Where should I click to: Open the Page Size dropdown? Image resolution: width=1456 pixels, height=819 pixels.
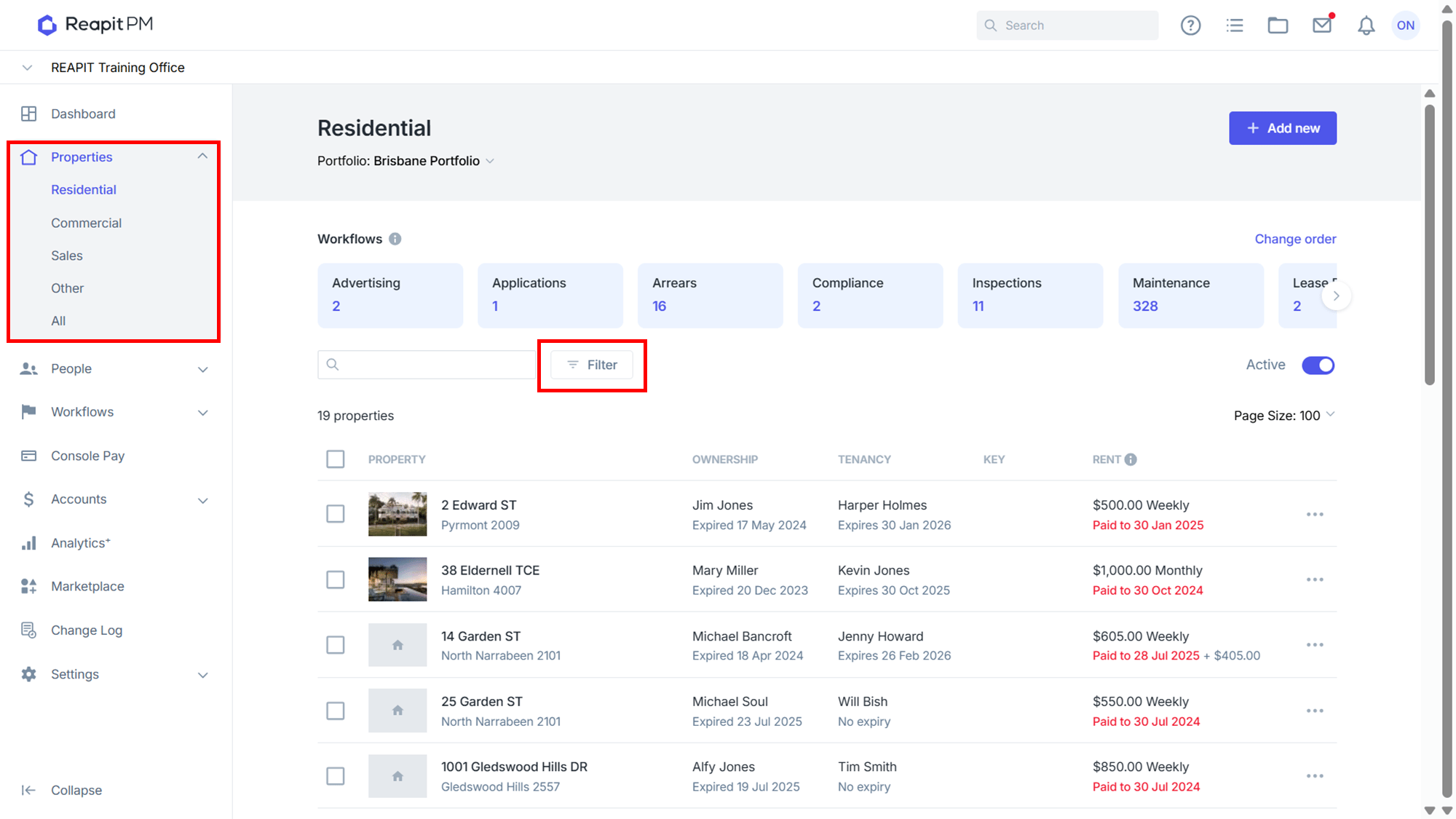(x=1285, y=415)
